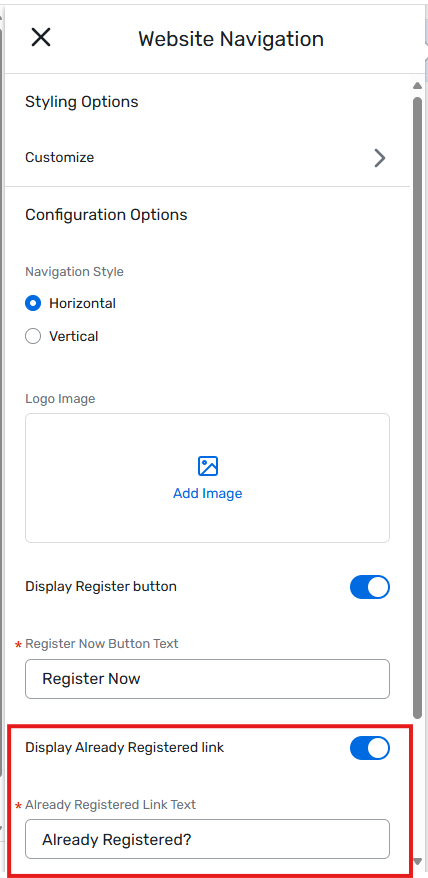The height and width of the screenshot is (878, 428).
Task: Click the Styling Options heading
Action: [x=82, y=102]
